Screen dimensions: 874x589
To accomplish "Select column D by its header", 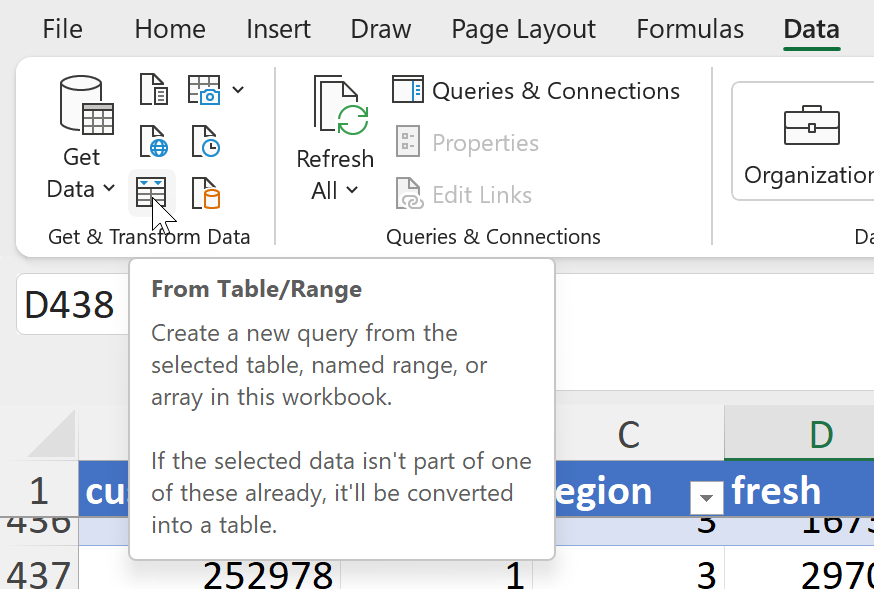I will click(820, 434).
